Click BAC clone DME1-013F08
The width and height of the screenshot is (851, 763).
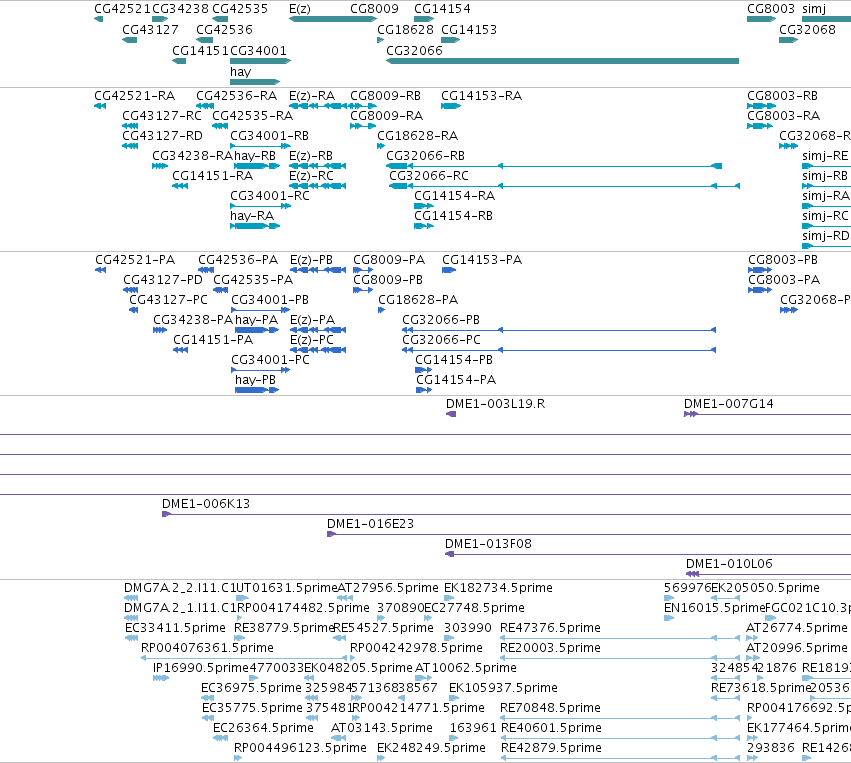point(648,554)
